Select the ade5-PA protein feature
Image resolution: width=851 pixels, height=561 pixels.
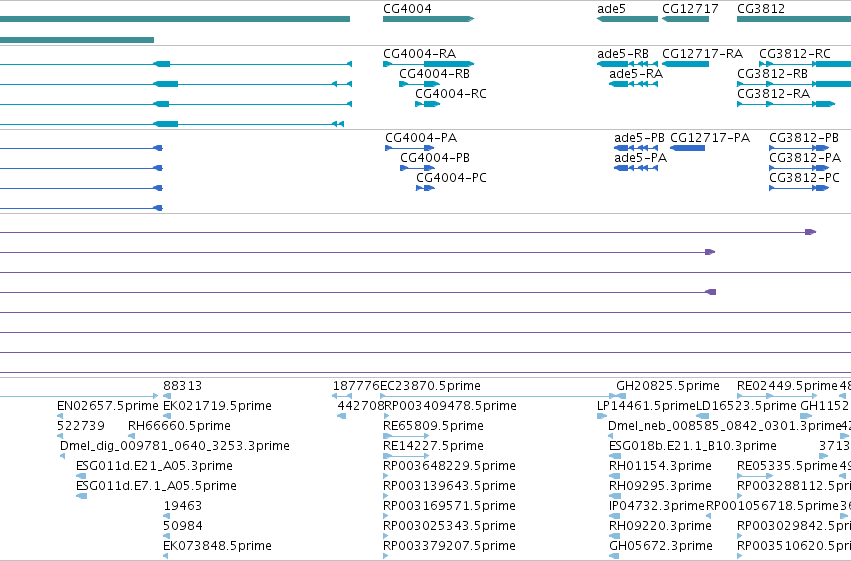(636, 168)
